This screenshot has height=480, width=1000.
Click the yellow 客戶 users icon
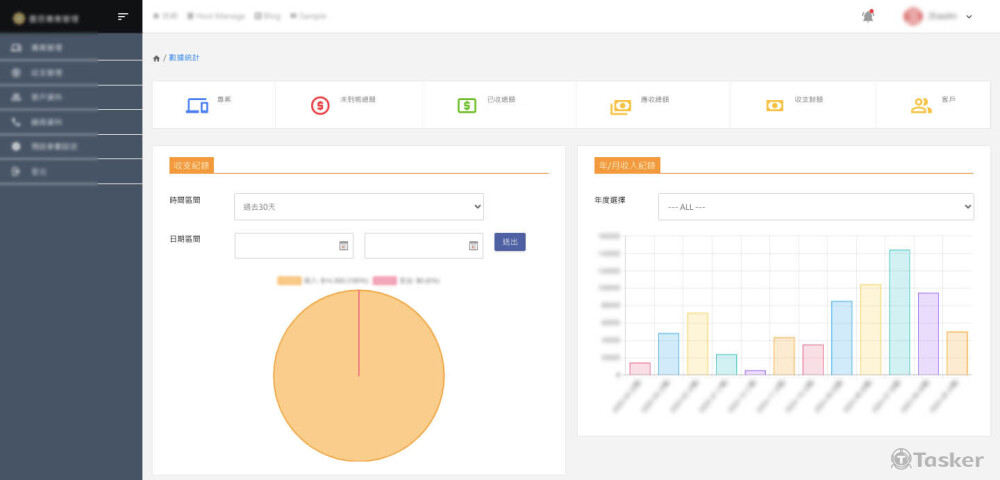tap(920, 105)
